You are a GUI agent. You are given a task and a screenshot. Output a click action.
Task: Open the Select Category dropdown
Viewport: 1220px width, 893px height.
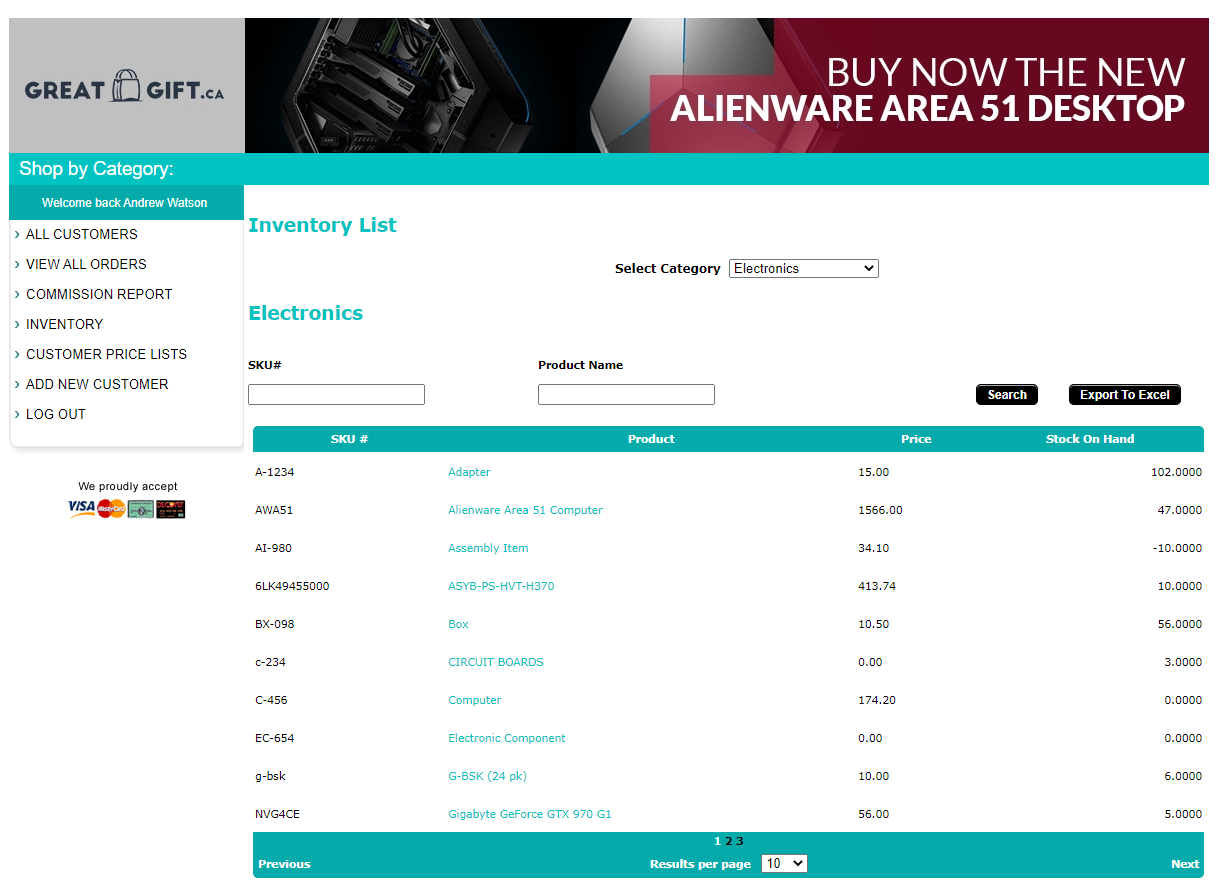pyautogui.click(x=803, y=268)
